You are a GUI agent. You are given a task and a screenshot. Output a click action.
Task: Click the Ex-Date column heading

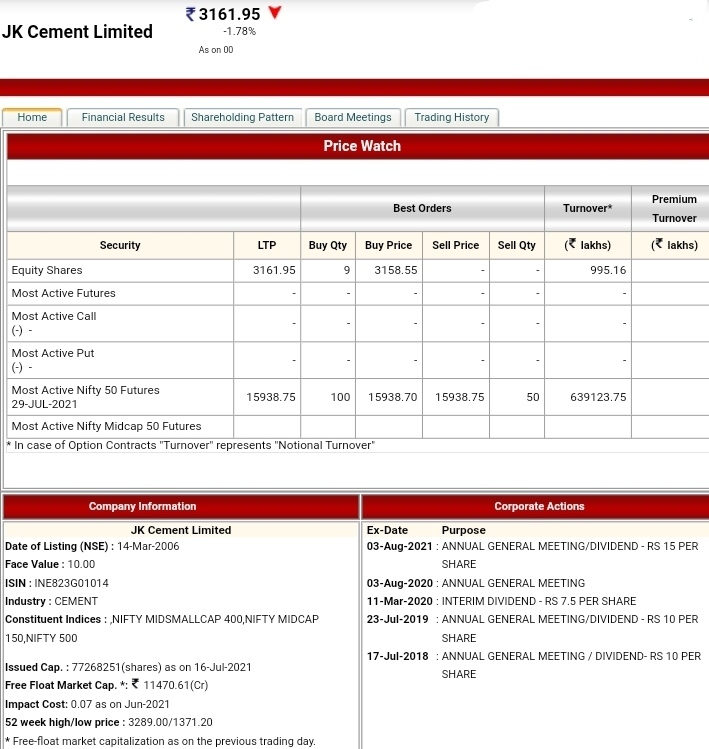point(387,530)
